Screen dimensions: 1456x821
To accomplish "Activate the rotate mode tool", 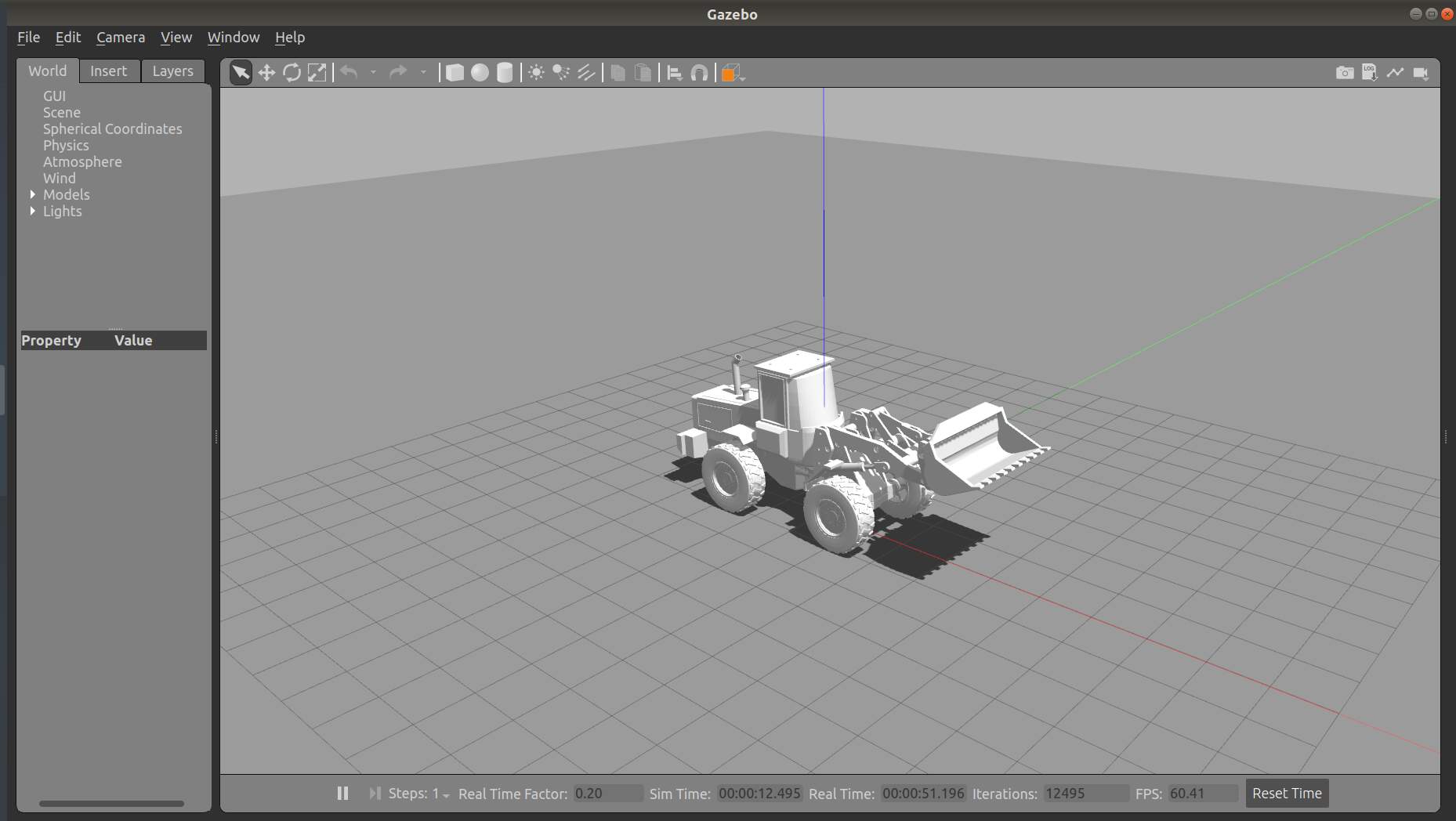I will [292, 73].
